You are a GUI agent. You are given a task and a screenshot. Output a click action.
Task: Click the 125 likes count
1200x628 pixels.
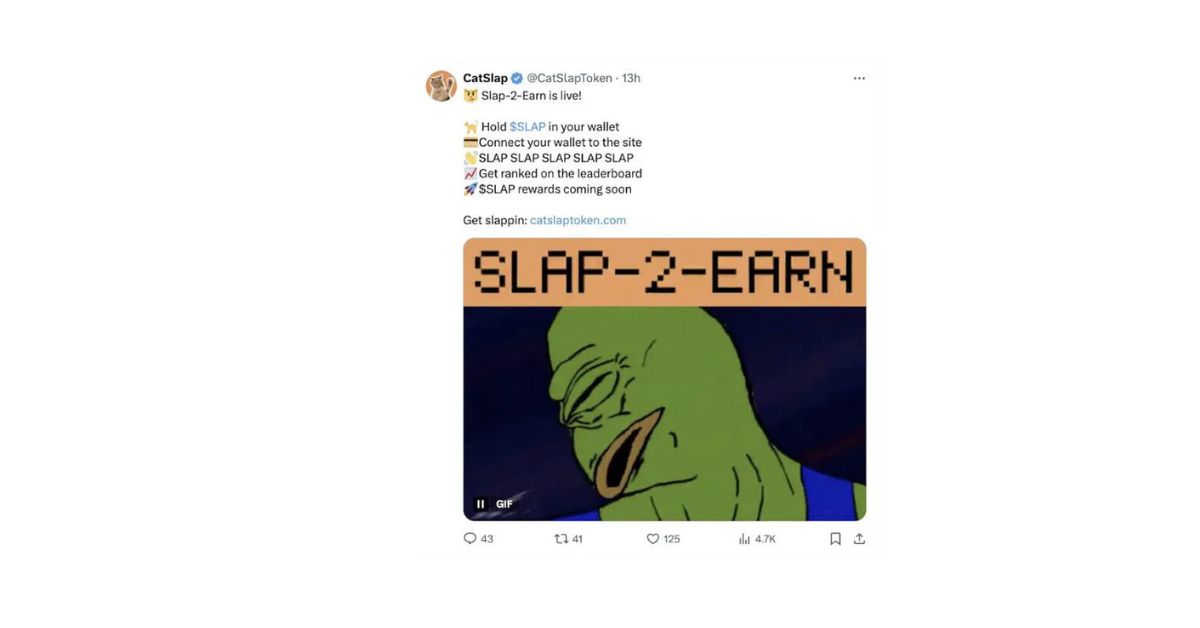[671, 539]
